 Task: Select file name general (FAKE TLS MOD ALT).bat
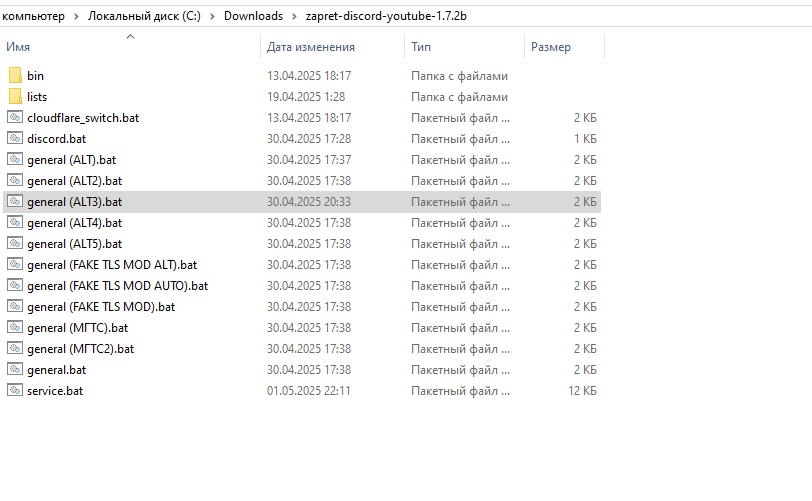pyautogui.click(x=112, y=265)
